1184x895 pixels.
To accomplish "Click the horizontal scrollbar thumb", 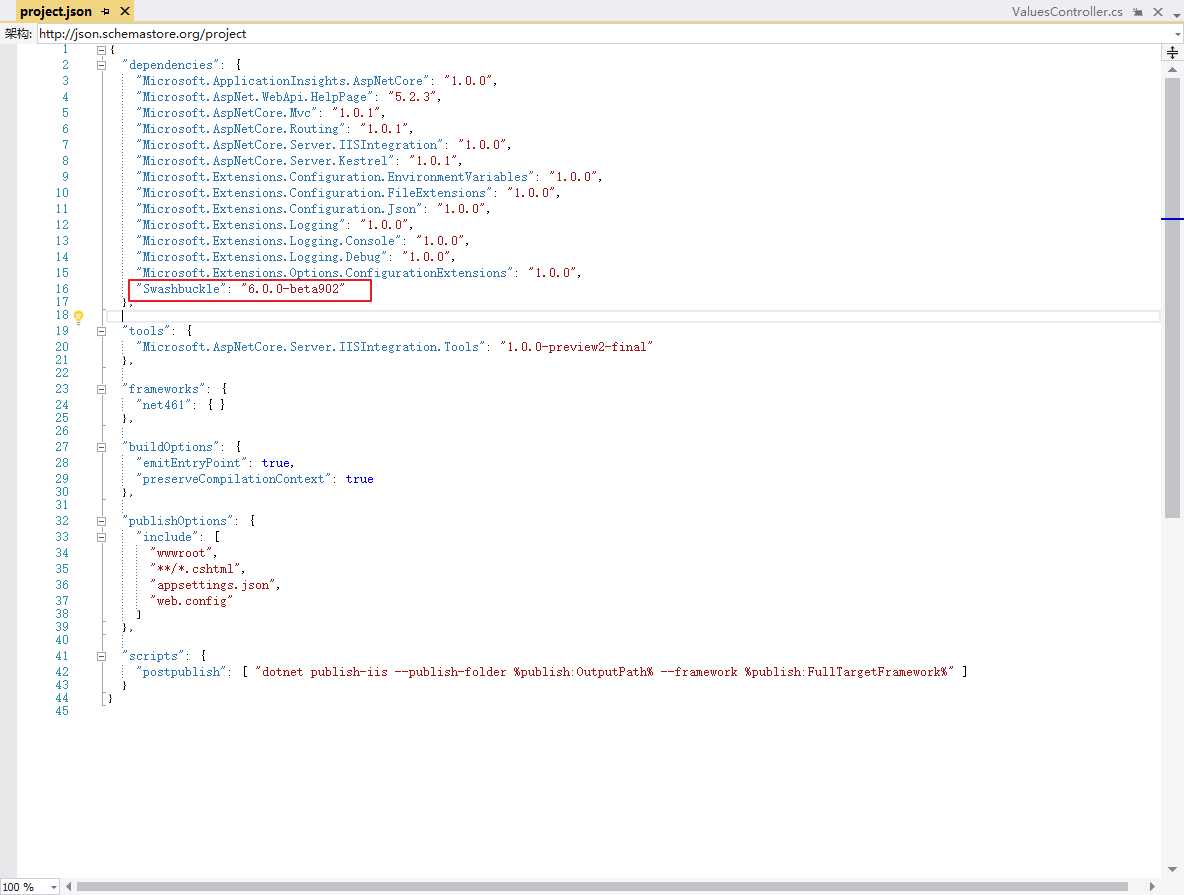I will (x=602, y=887).
